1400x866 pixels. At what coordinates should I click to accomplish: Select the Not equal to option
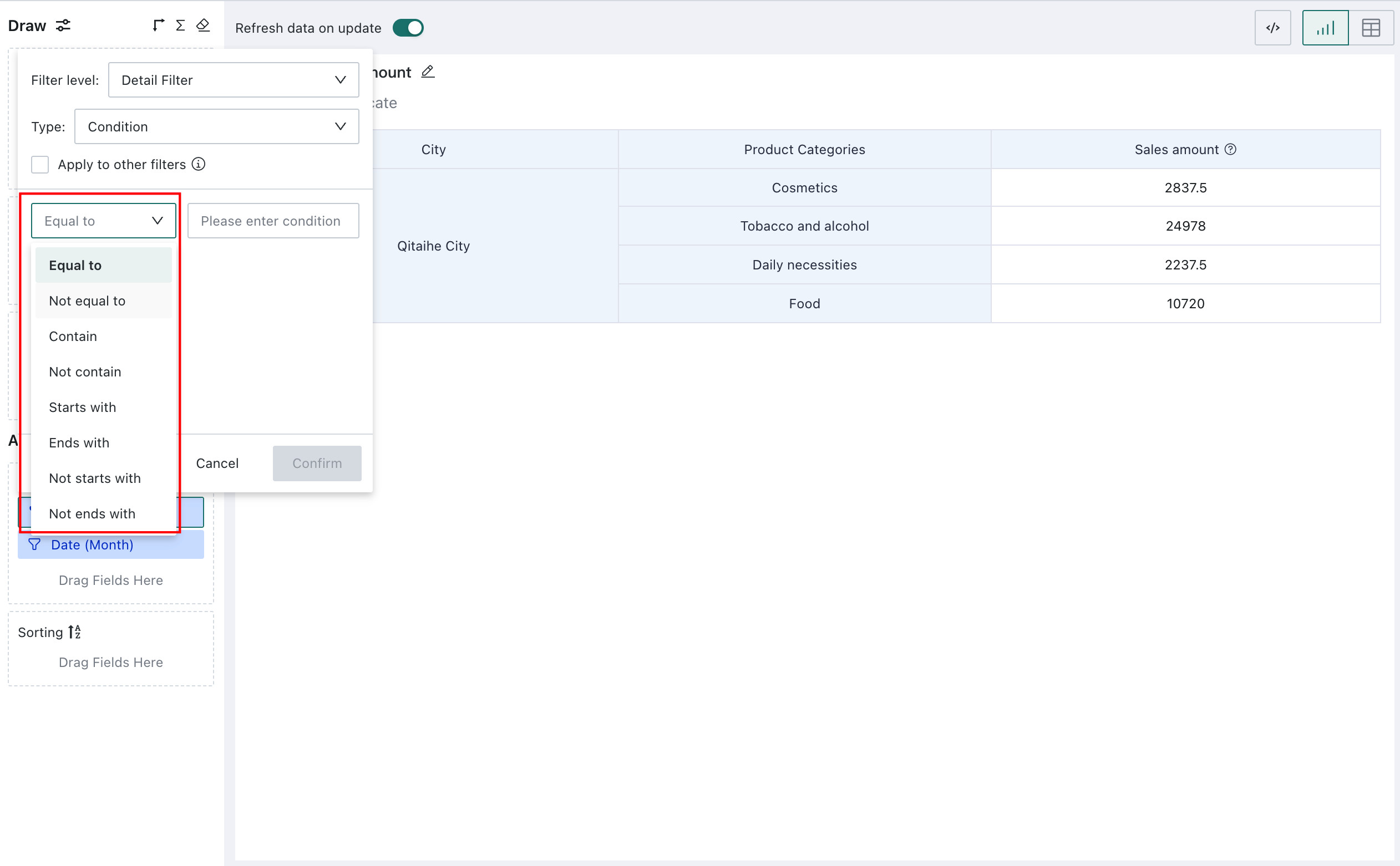pyautogui.click(x=104, y=300)
